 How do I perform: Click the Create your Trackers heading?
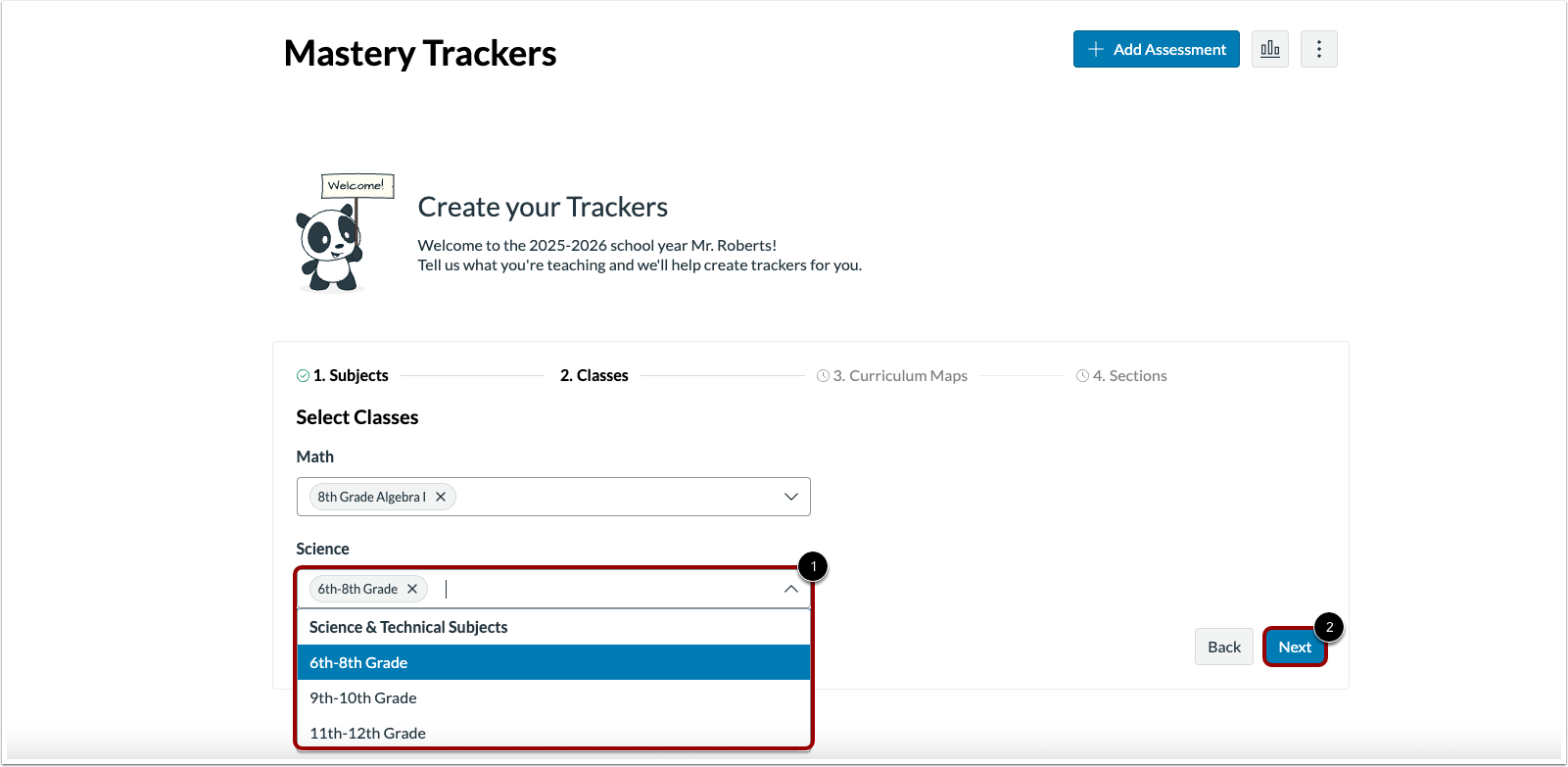(543, 207)
